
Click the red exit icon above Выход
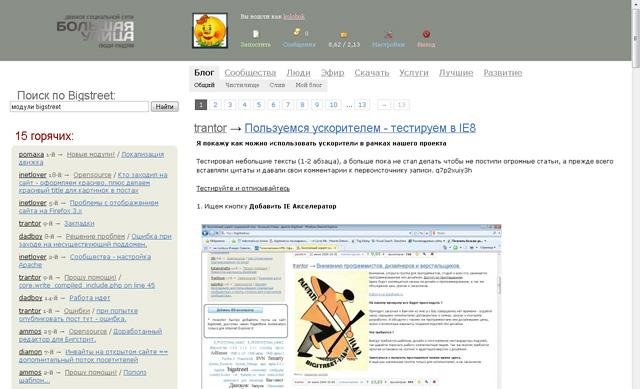click(426, 34)
